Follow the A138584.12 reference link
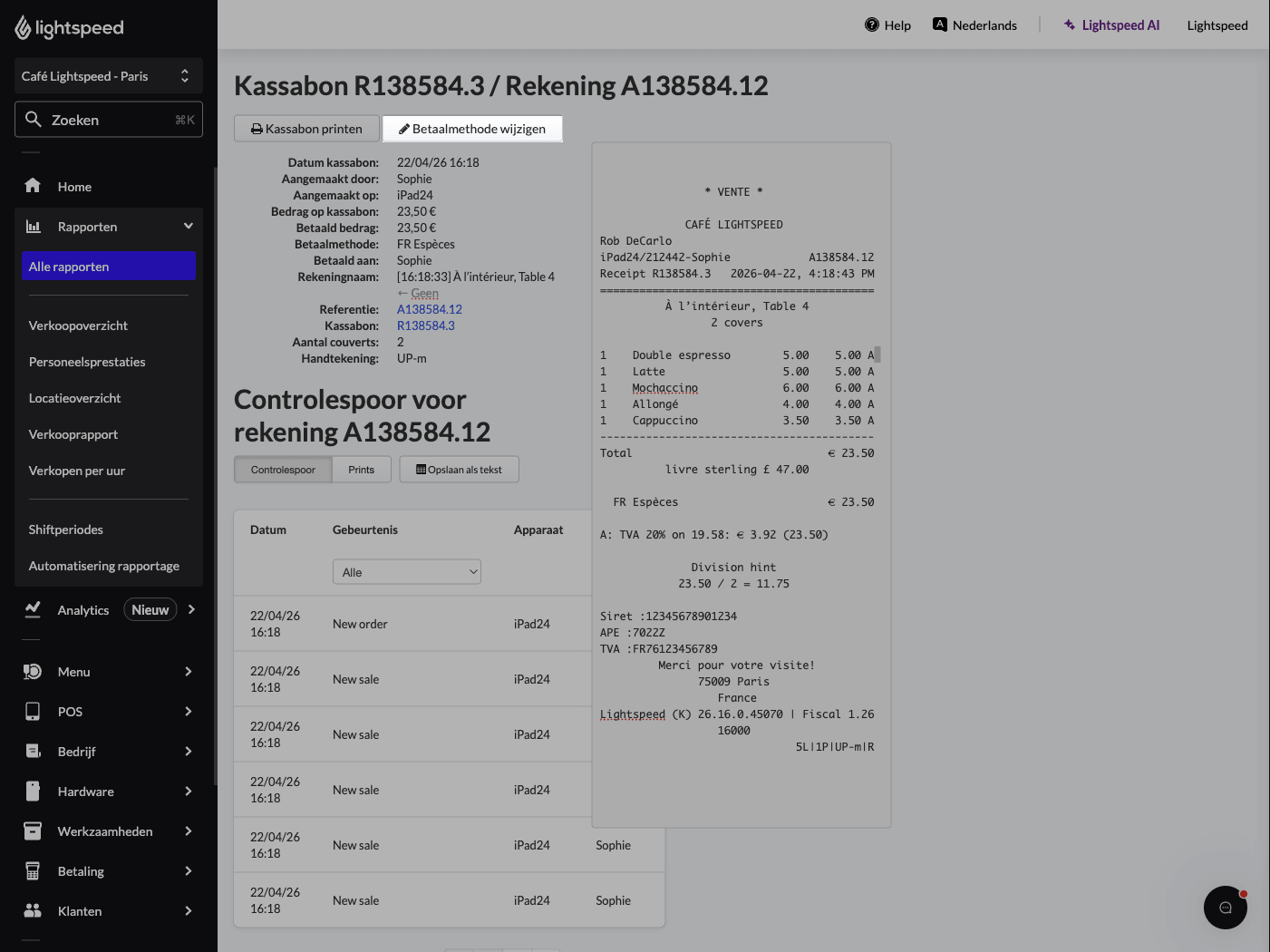 (430, 309)
